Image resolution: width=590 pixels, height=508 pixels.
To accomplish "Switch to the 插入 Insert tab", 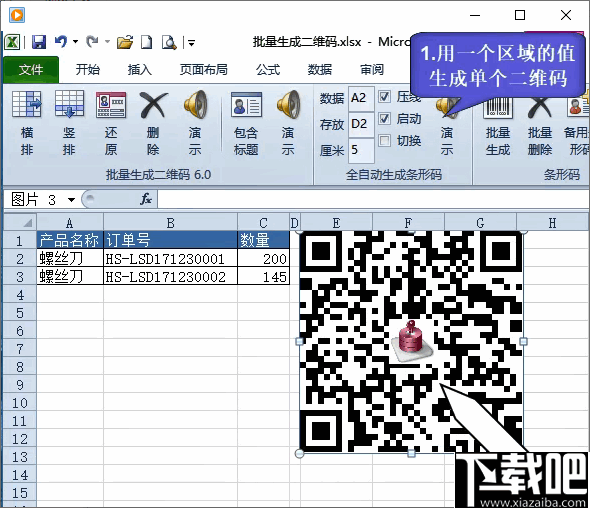I will click(x=140, y=70).
